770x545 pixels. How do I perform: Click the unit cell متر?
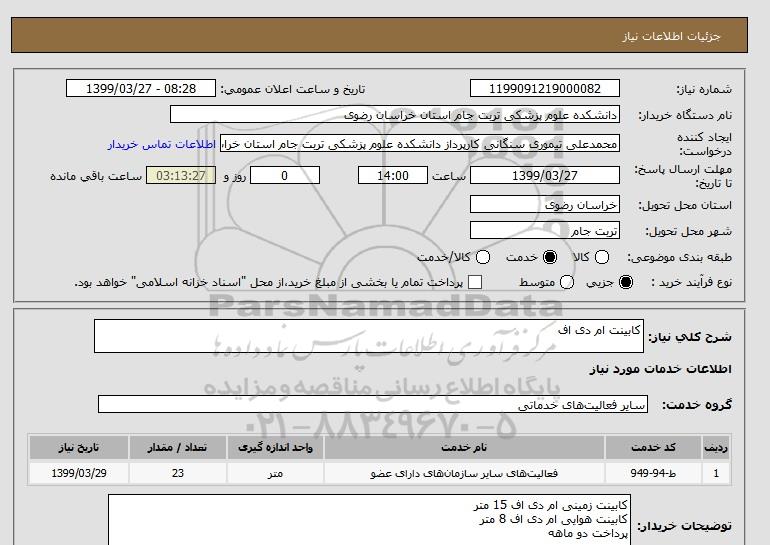[x=275, y=473]
